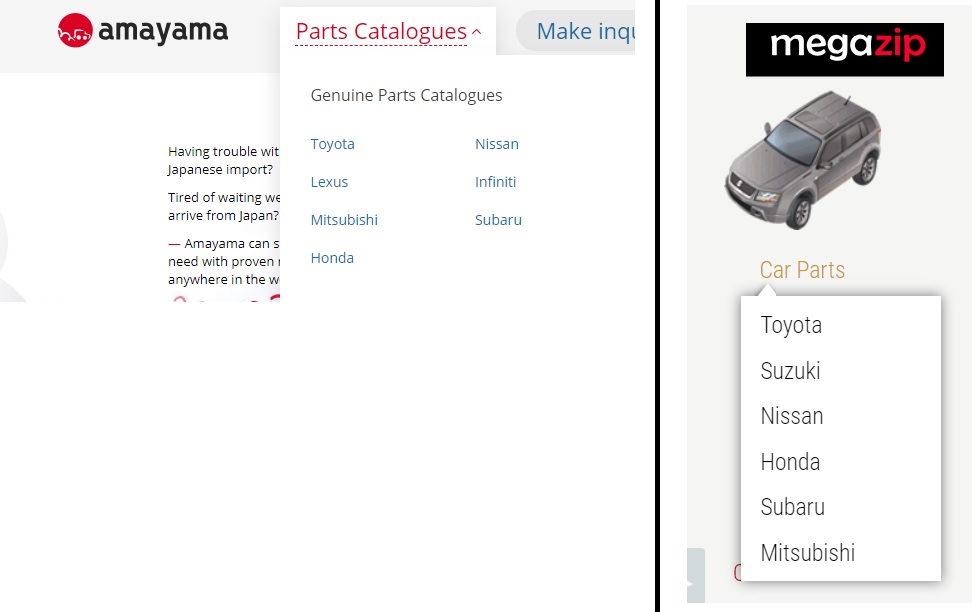Click the Megazip logo
Viewport: 974px width, 612px height.
coord(844,49)
